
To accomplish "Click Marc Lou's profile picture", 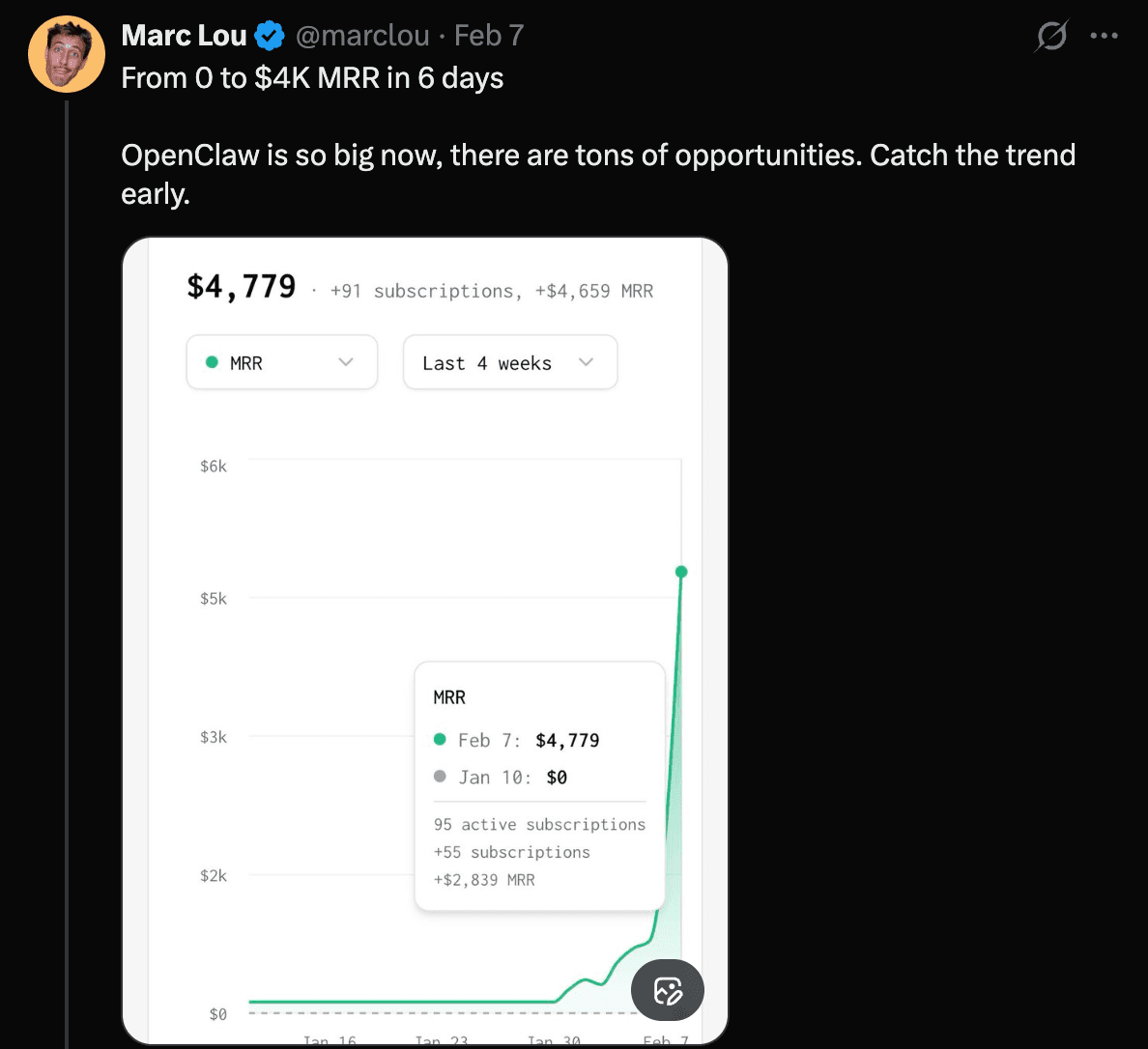I will [x=66, y=53].
